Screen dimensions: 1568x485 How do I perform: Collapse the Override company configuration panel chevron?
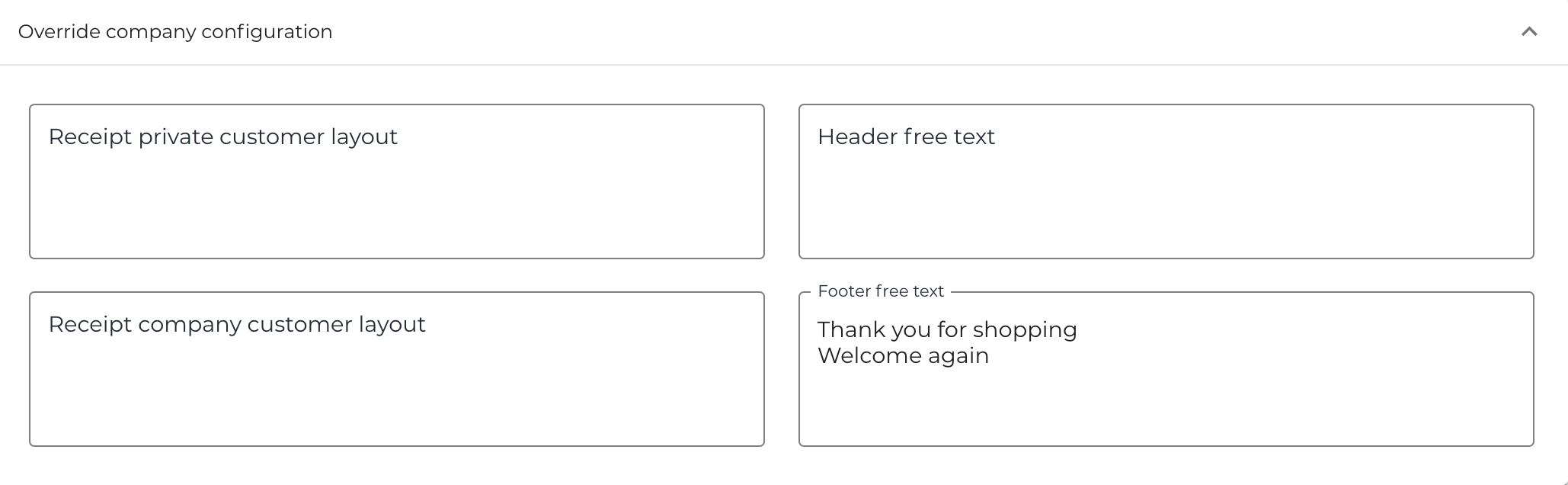[1528, 32]
